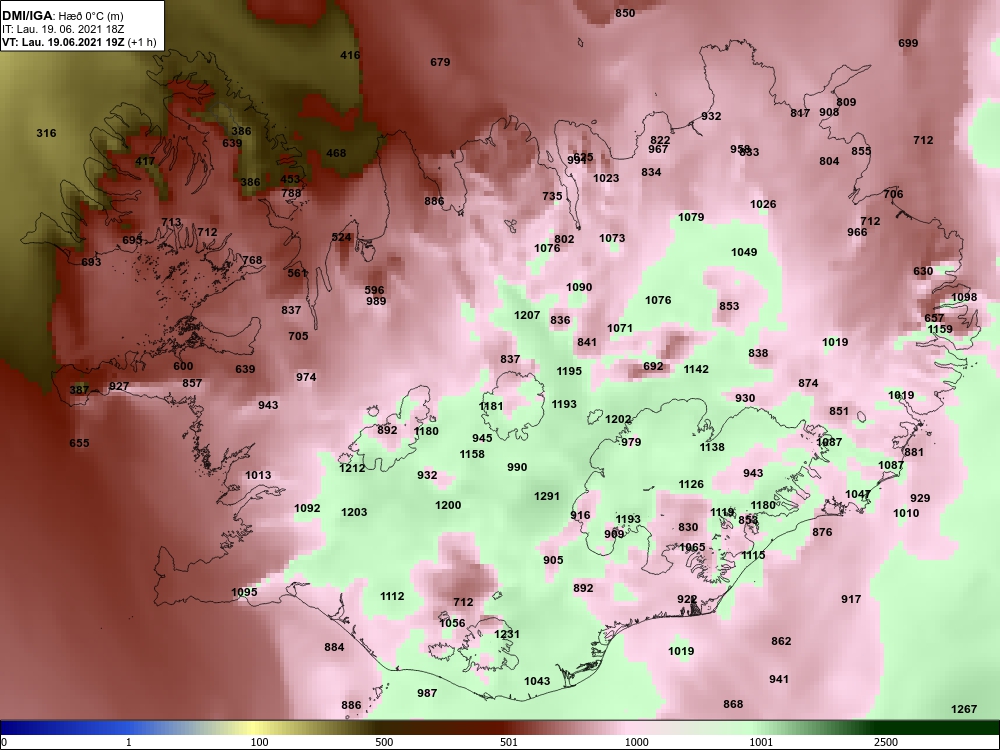Viewport: 1000px width, 750px height.
Task: Click the map value 862
Action: (x=781, y=641)
